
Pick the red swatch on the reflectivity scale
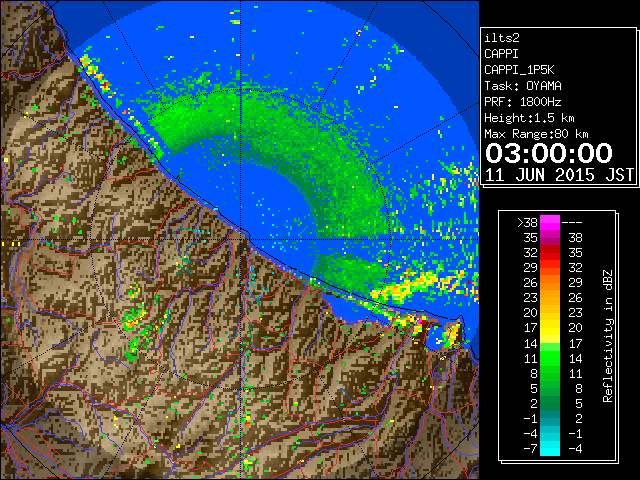coord(550,253)
